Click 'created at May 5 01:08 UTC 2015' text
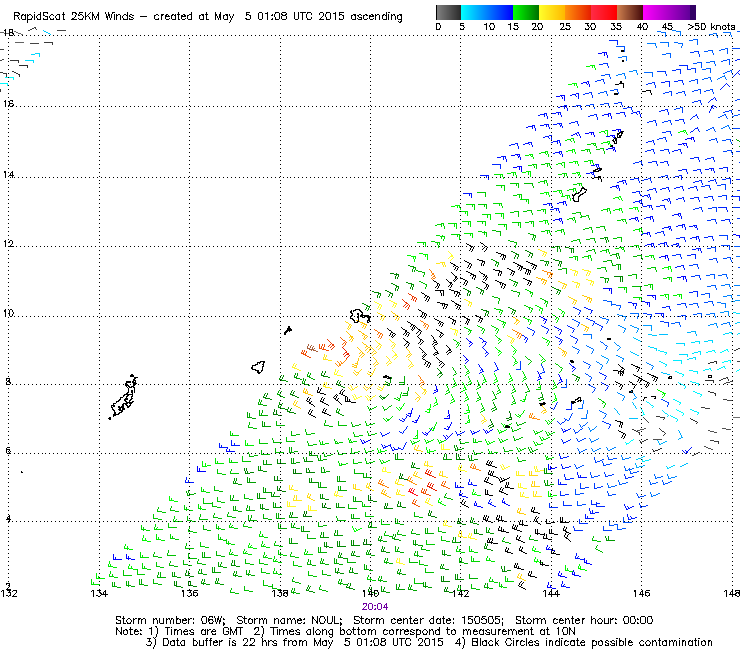The height and width of the screenshot is (650, 740). point(248,17)
